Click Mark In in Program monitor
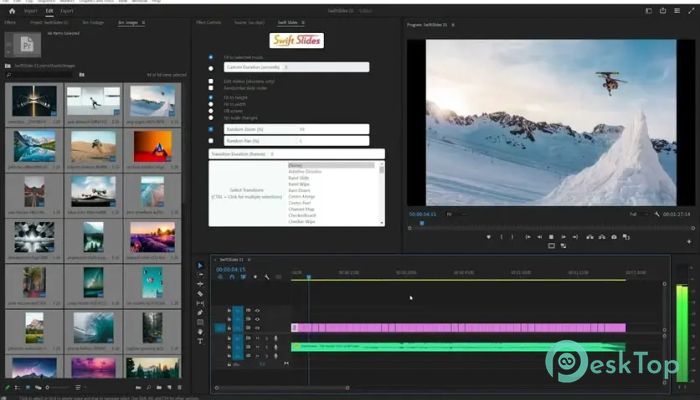This screenshot has width=700, height=400. (x=501, y=237)
